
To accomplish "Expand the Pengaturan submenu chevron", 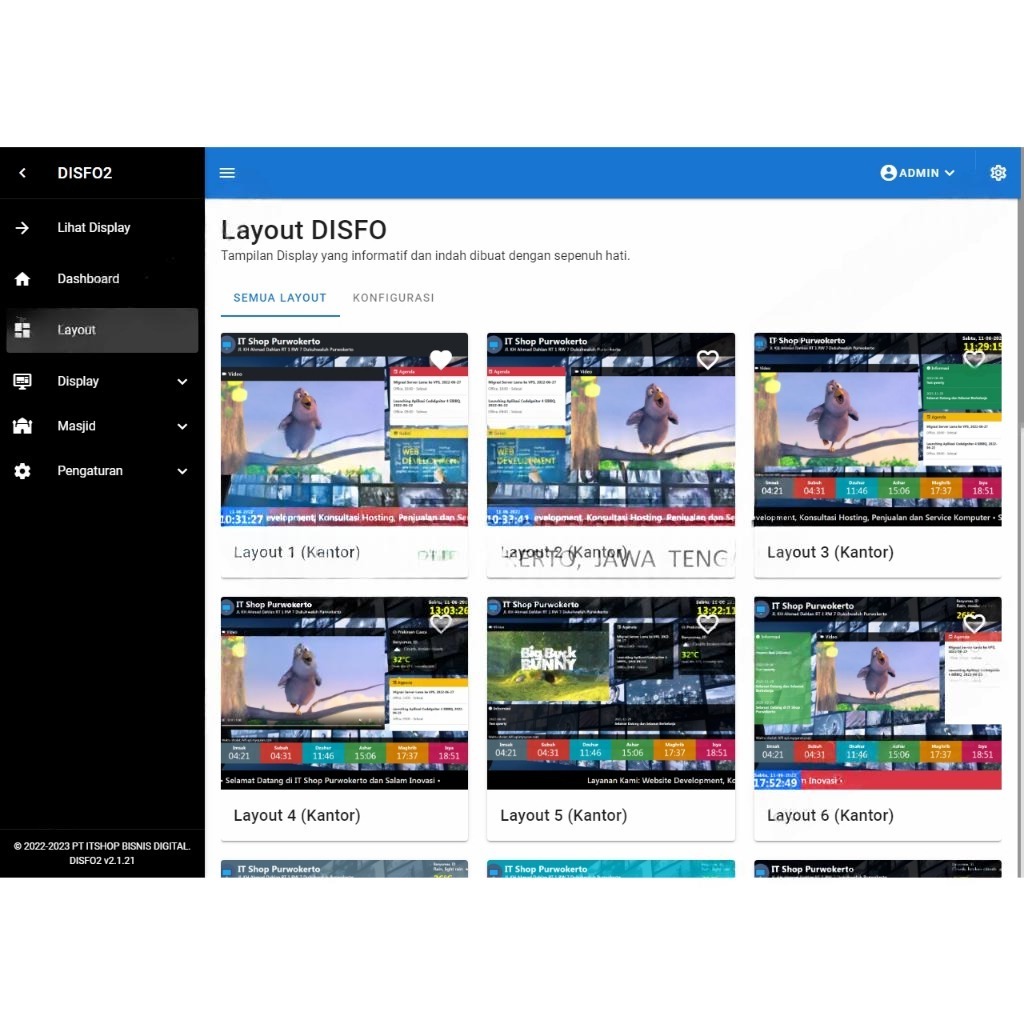I will click(182, 472).
